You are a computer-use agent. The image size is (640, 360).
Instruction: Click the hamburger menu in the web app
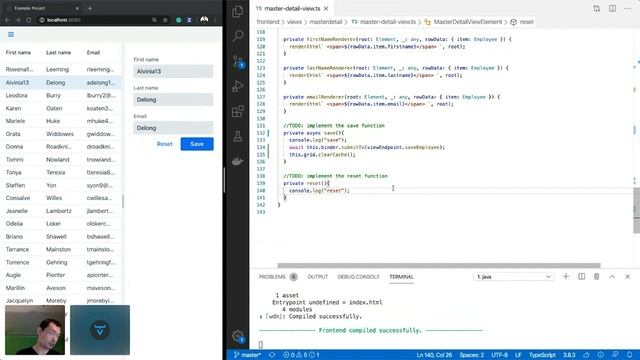(x=11, y=35)
